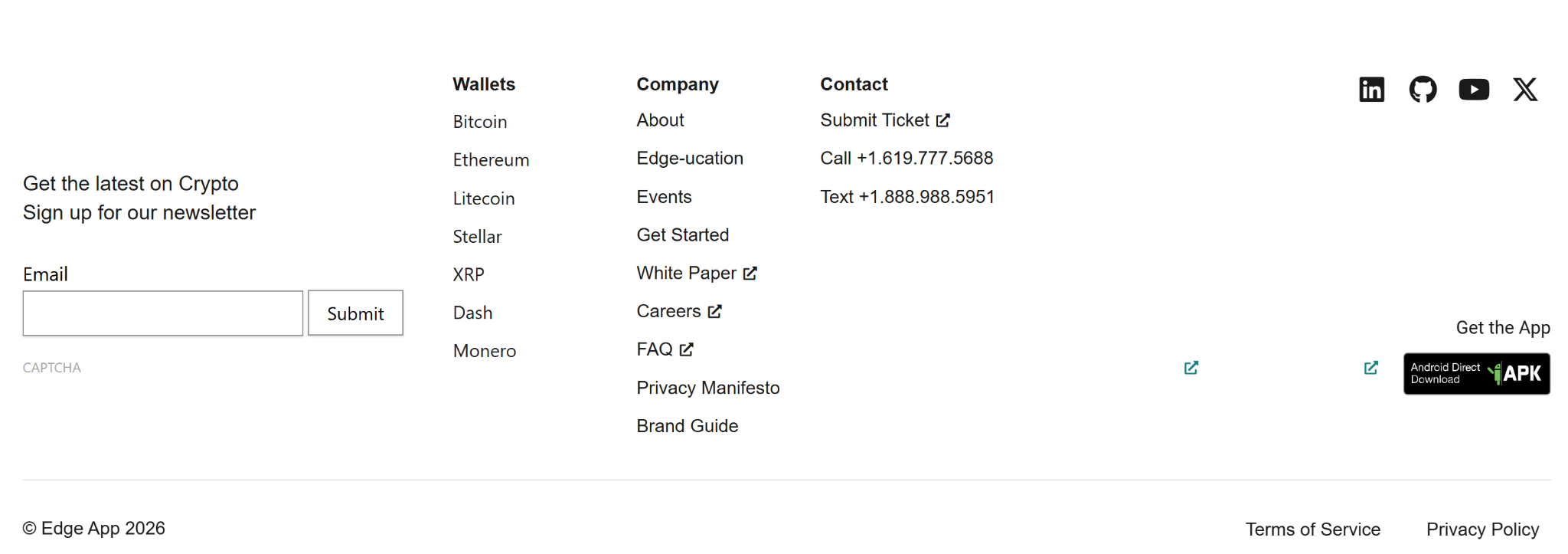
Task: Click the external-link icon beside White Paper
Action: 750,274
